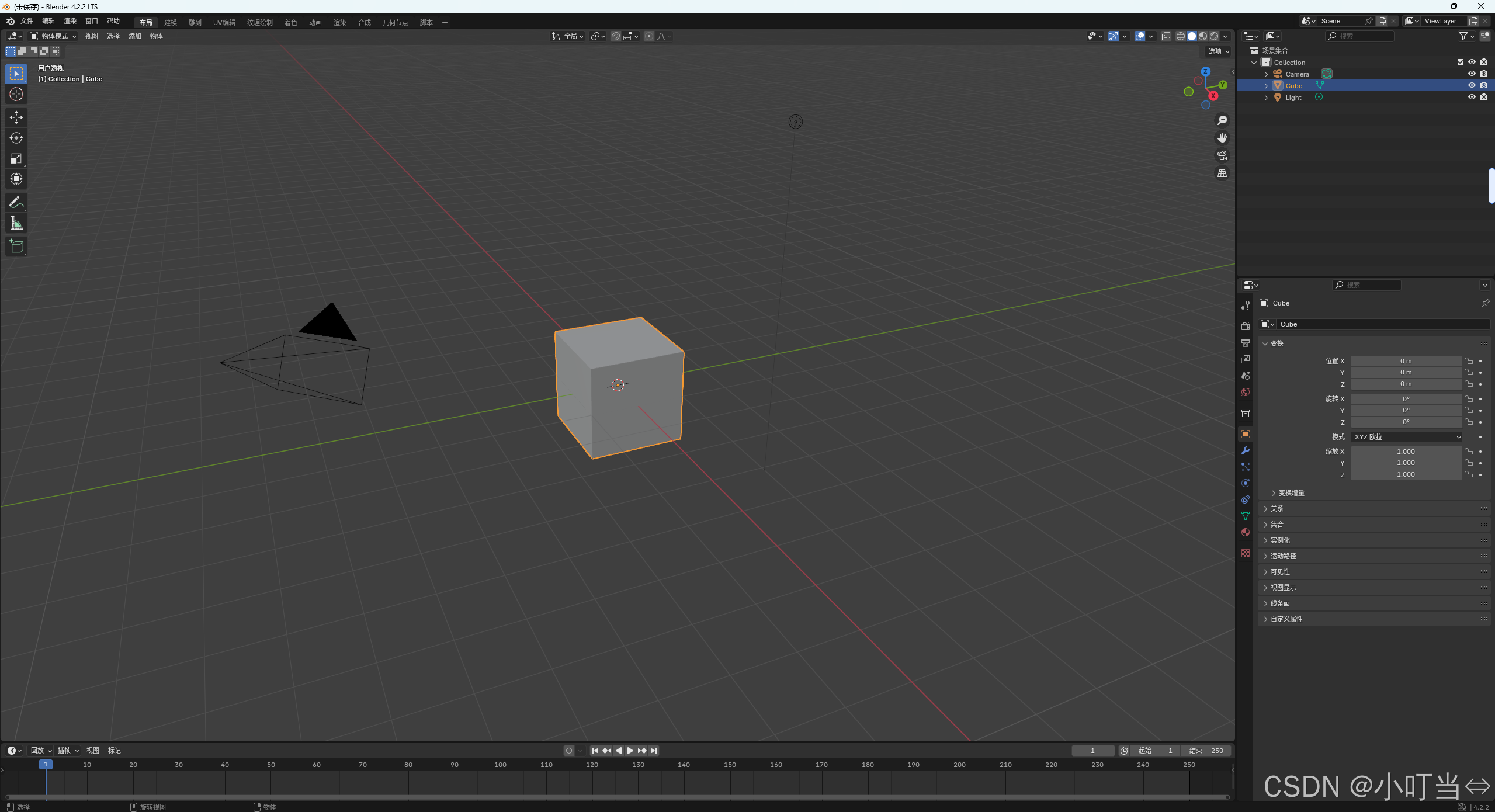Open the Modifiers wrench tab in Properties
The width and height of the screenshot is (1495, 812).
(x=1246, y=450)
